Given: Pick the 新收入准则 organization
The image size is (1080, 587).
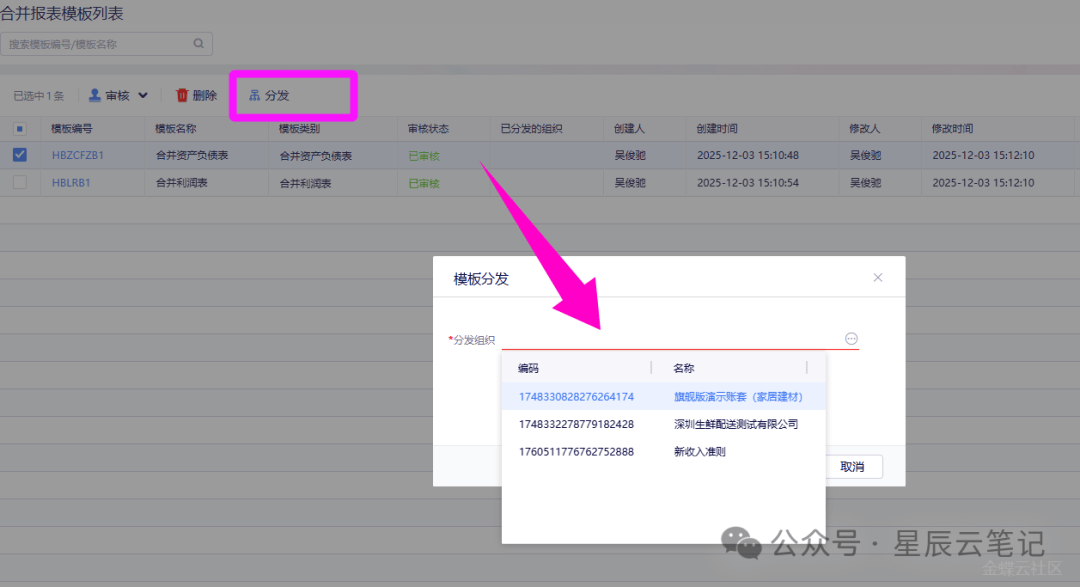Looking at the screenshot, I should 699,451.
